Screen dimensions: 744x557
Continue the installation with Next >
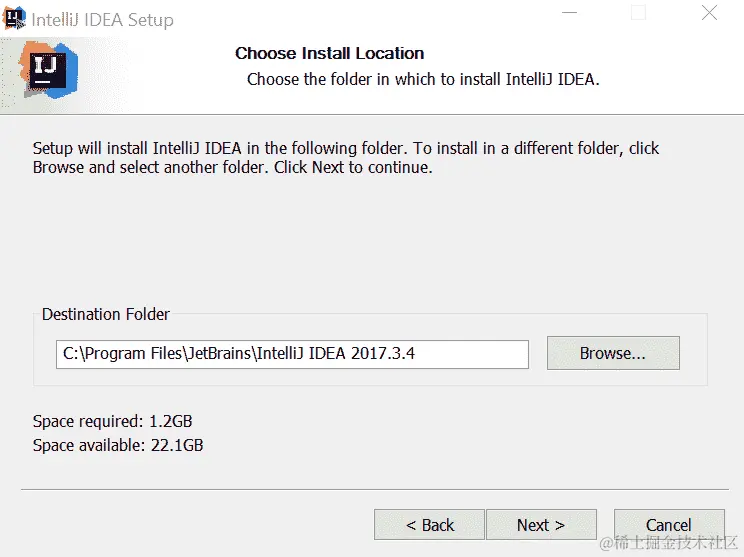(541, 525)
